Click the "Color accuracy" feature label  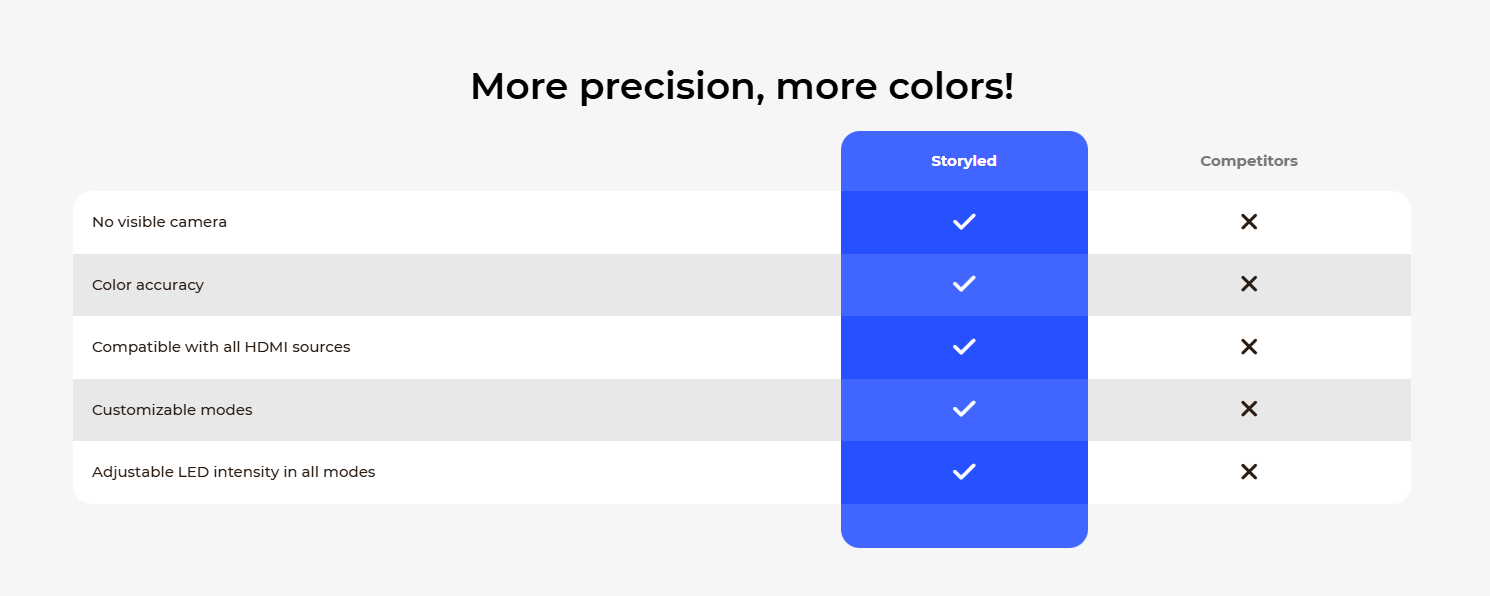pyautogui.click(x=148, y=285)
